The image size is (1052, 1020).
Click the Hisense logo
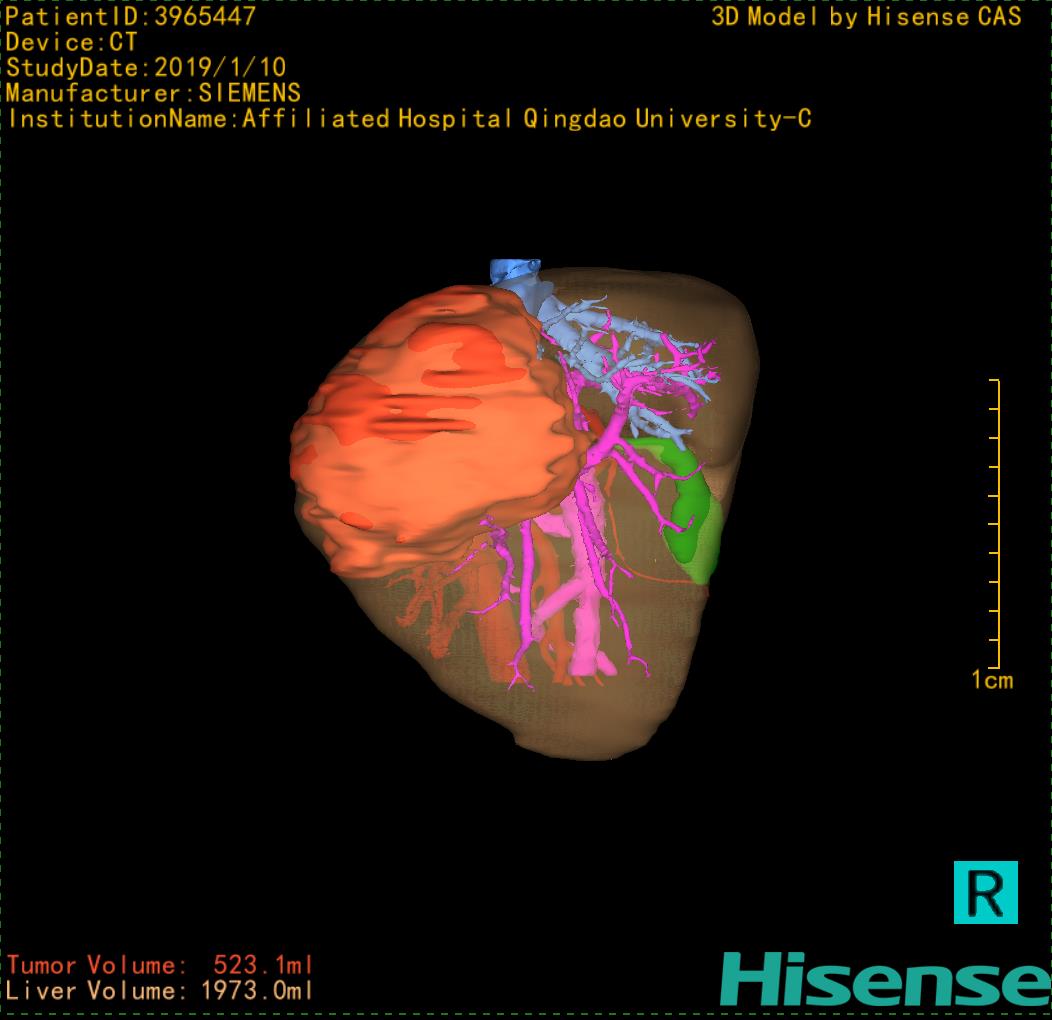884,979
